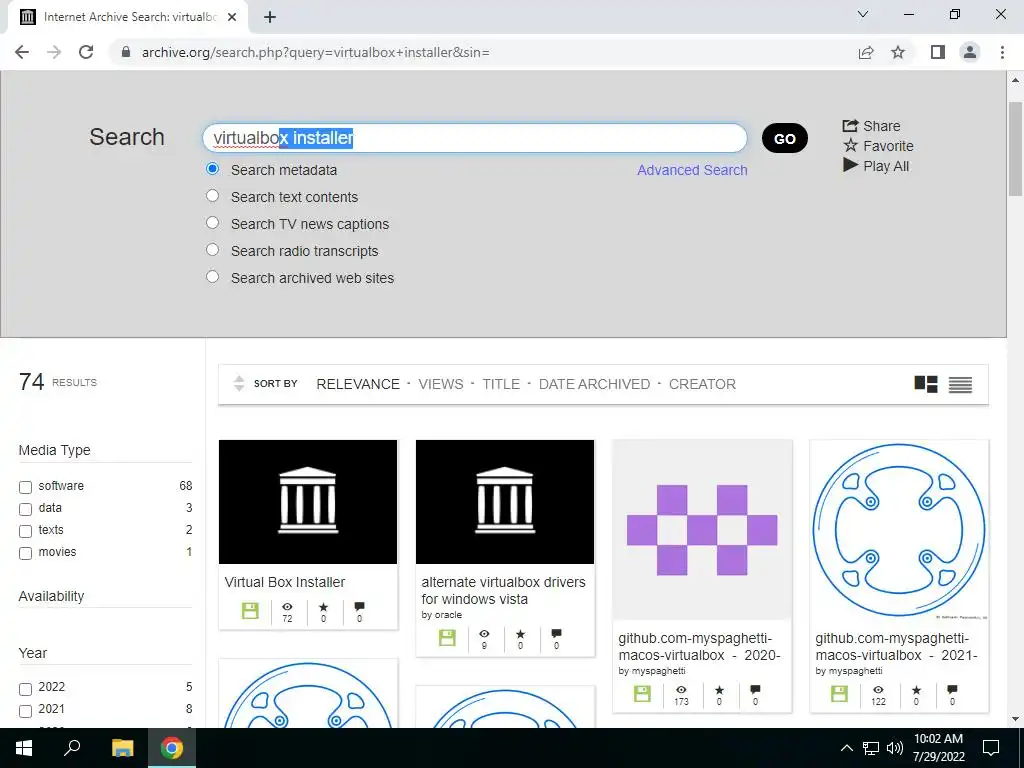
Task: Open the Chrome three-dot menu
Action: [x=1002, y=52]
